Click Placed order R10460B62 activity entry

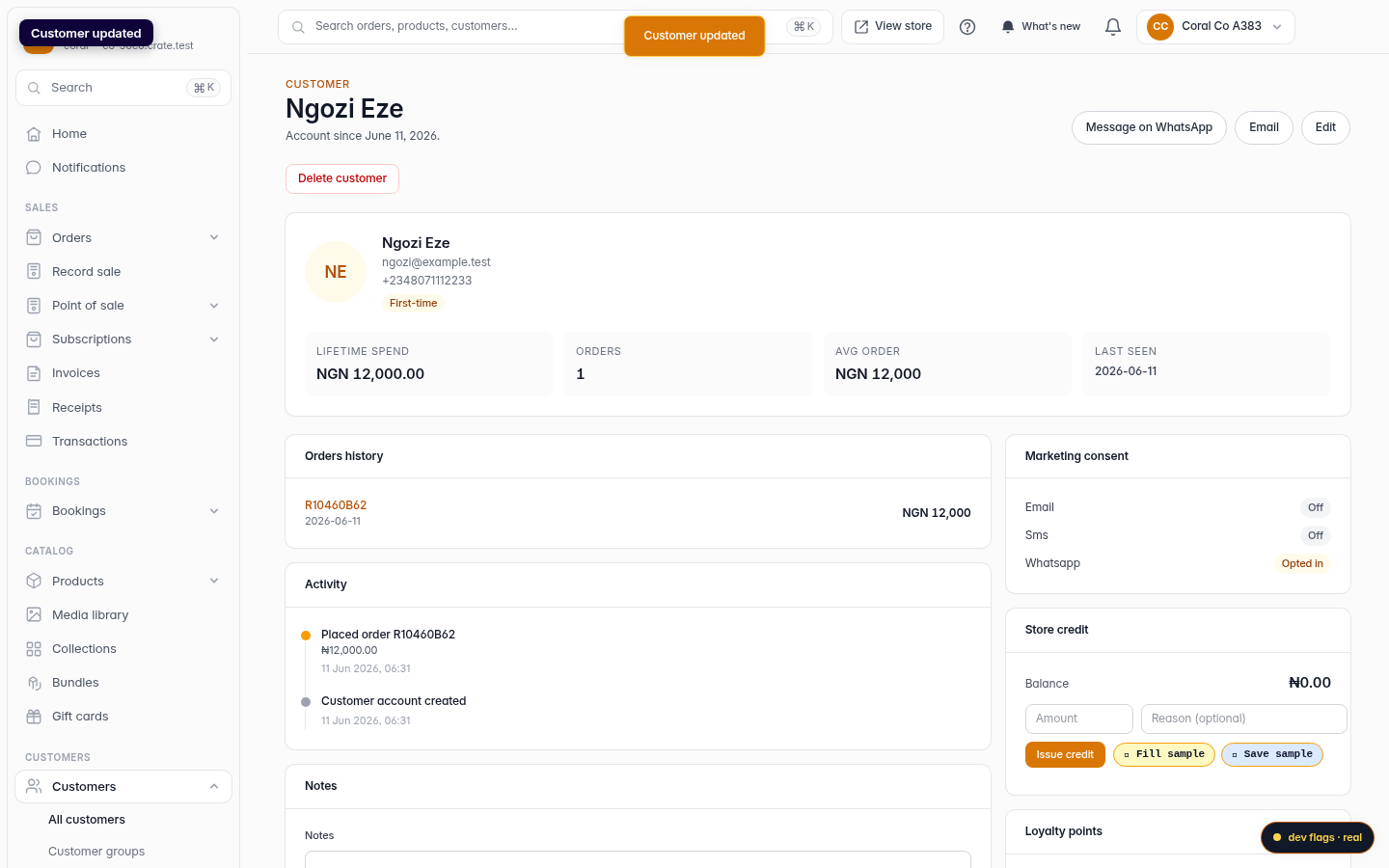point(388,635)
